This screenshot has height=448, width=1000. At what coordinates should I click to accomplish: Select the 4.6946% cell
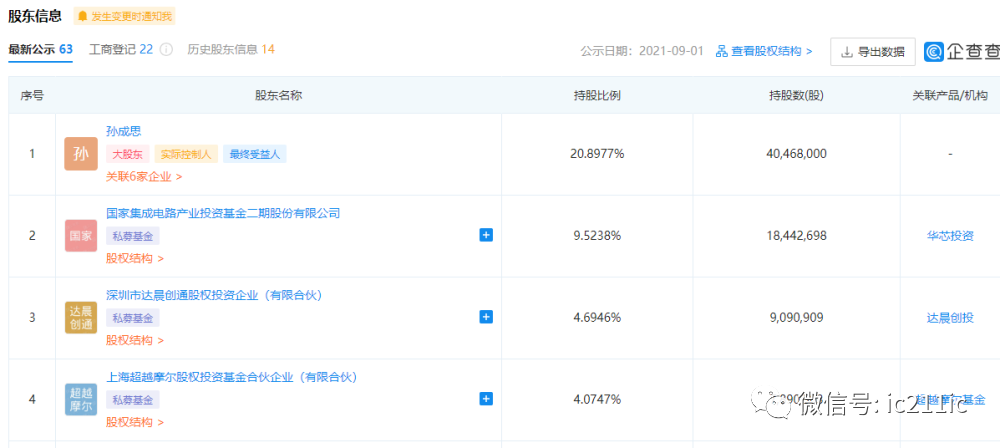[x=597, y=317]
